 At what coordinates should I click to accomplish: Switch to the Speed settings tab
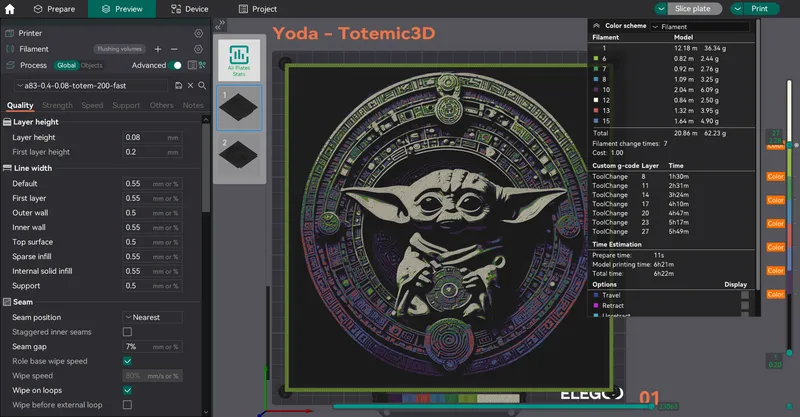click(92, 105)
